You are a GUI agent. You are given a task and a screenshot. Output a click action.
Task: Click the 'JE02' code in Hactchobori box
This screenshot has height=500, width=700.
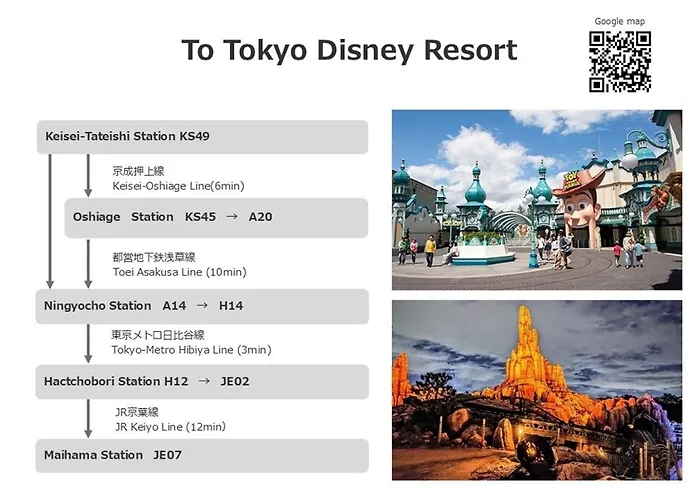[235, 382]
